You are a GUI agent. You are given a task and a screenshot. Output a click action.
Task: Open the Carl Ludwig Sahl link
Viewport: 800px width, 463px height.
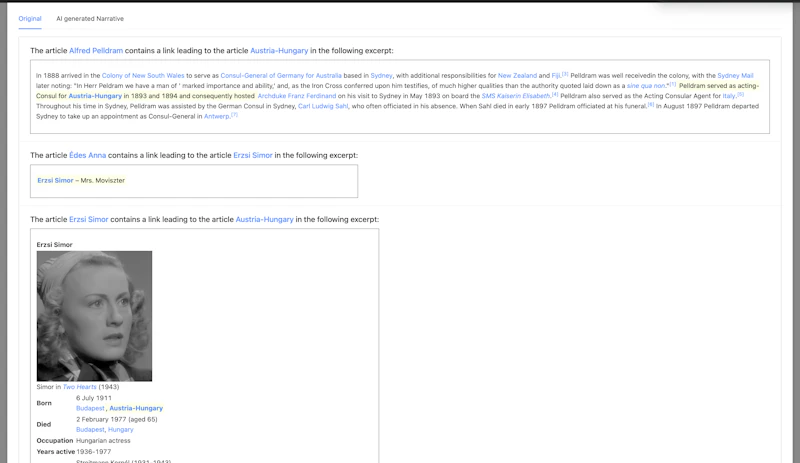click(323, 106)
